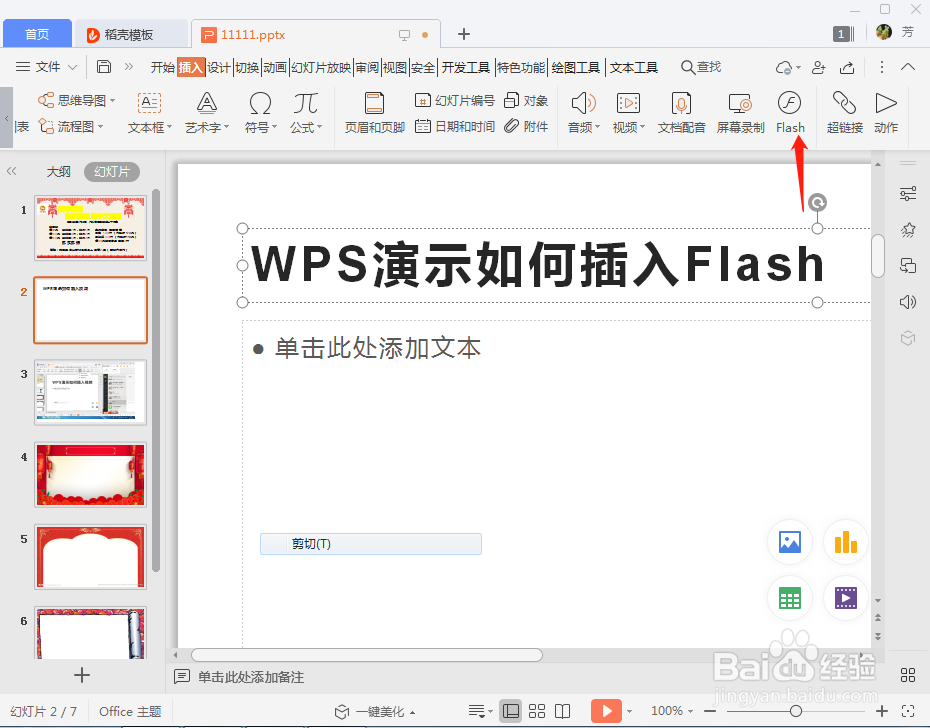
Task: Open a new document tab
Action: (464, 34)
